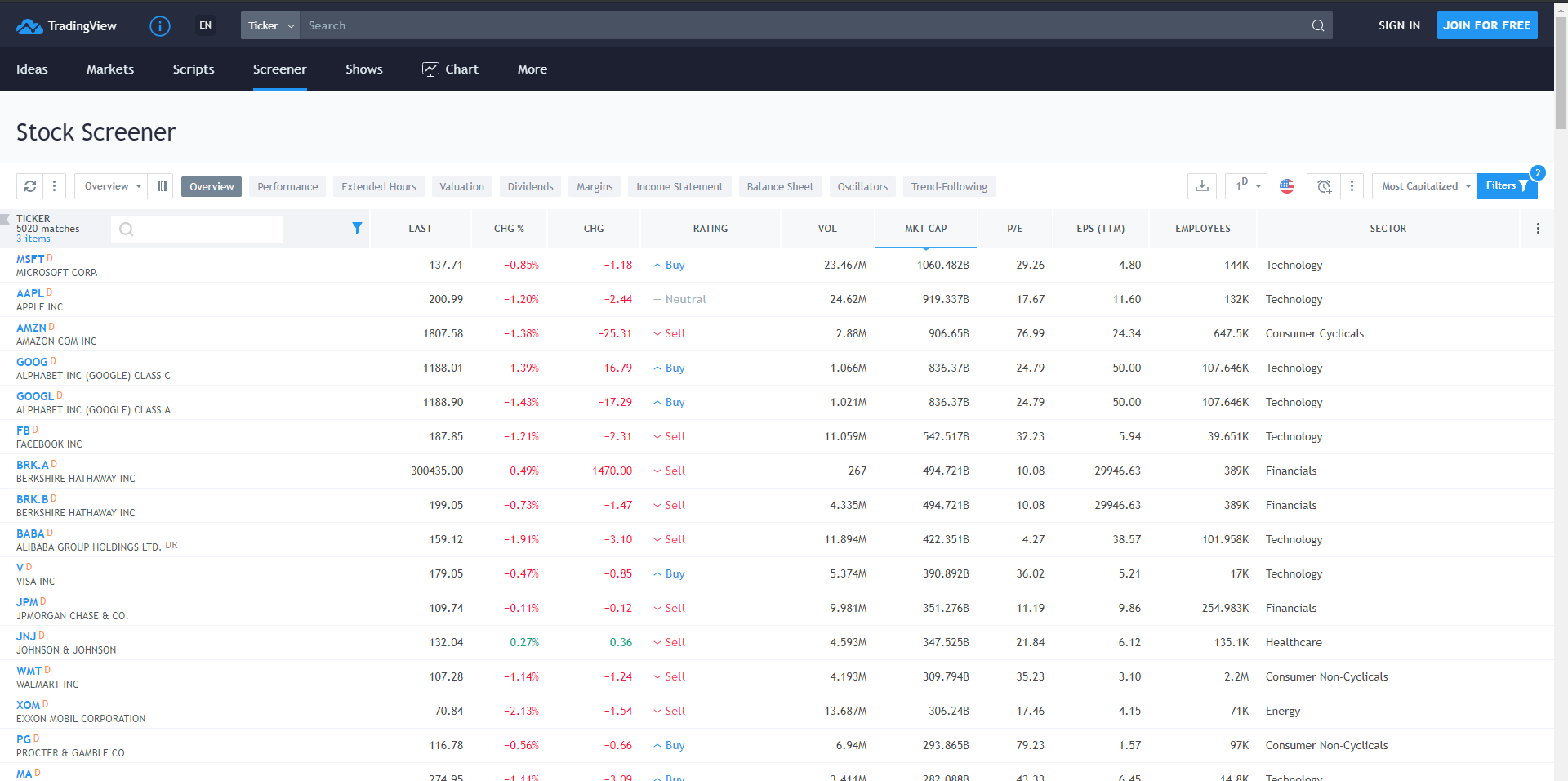Open the 1D interval dropdown

pyautogui.click(x=1245, y=186)
